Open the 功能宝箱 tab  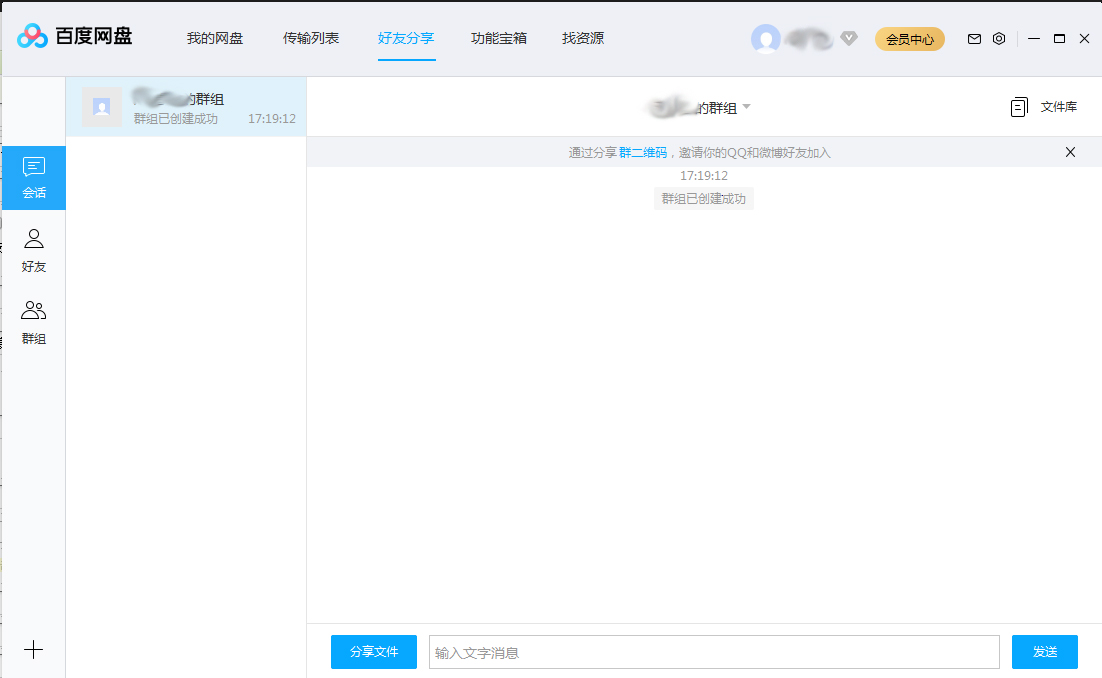point(498,38)
